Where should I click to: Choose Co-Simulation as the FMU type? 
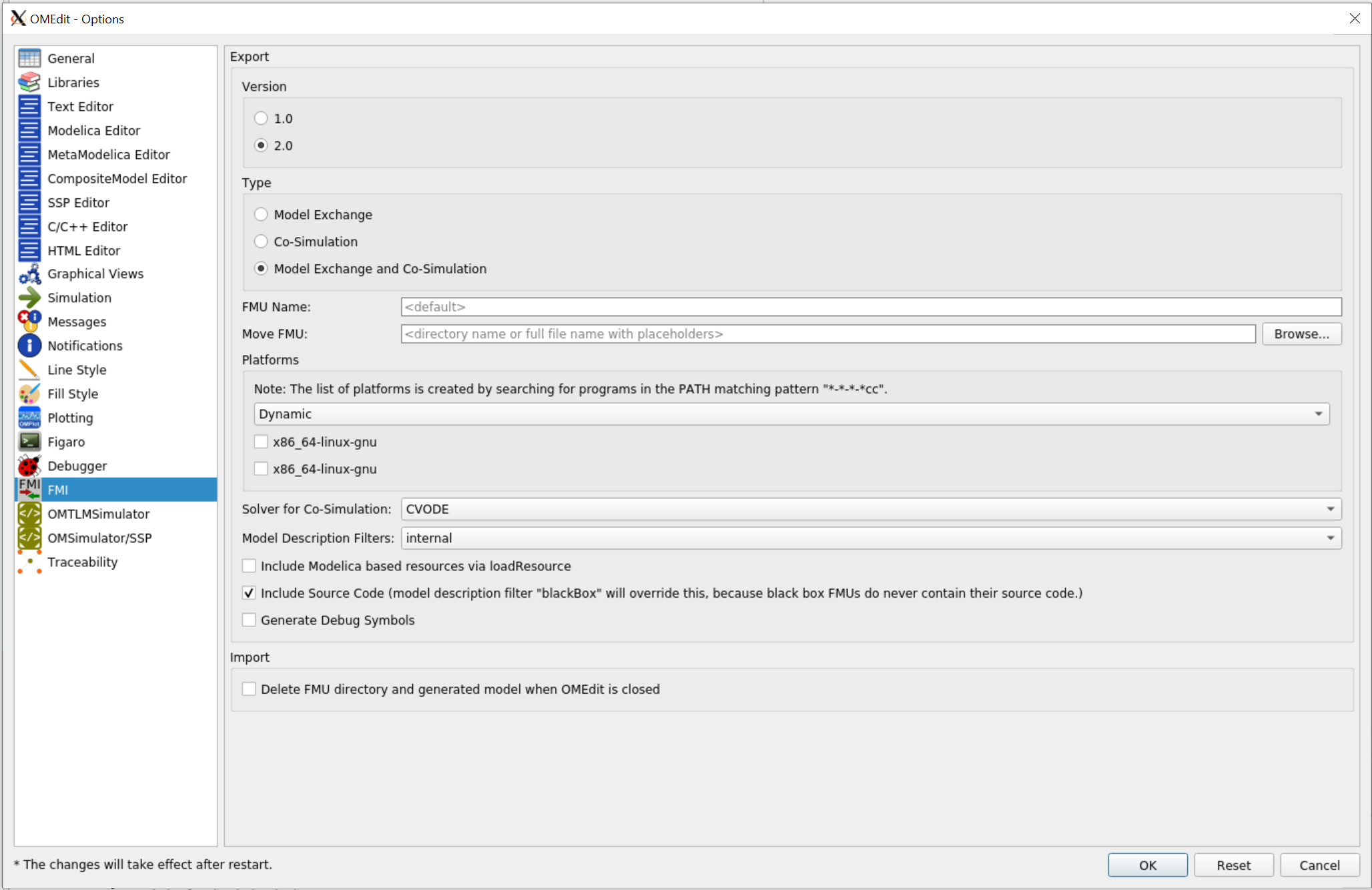click(x=261, y=241)
